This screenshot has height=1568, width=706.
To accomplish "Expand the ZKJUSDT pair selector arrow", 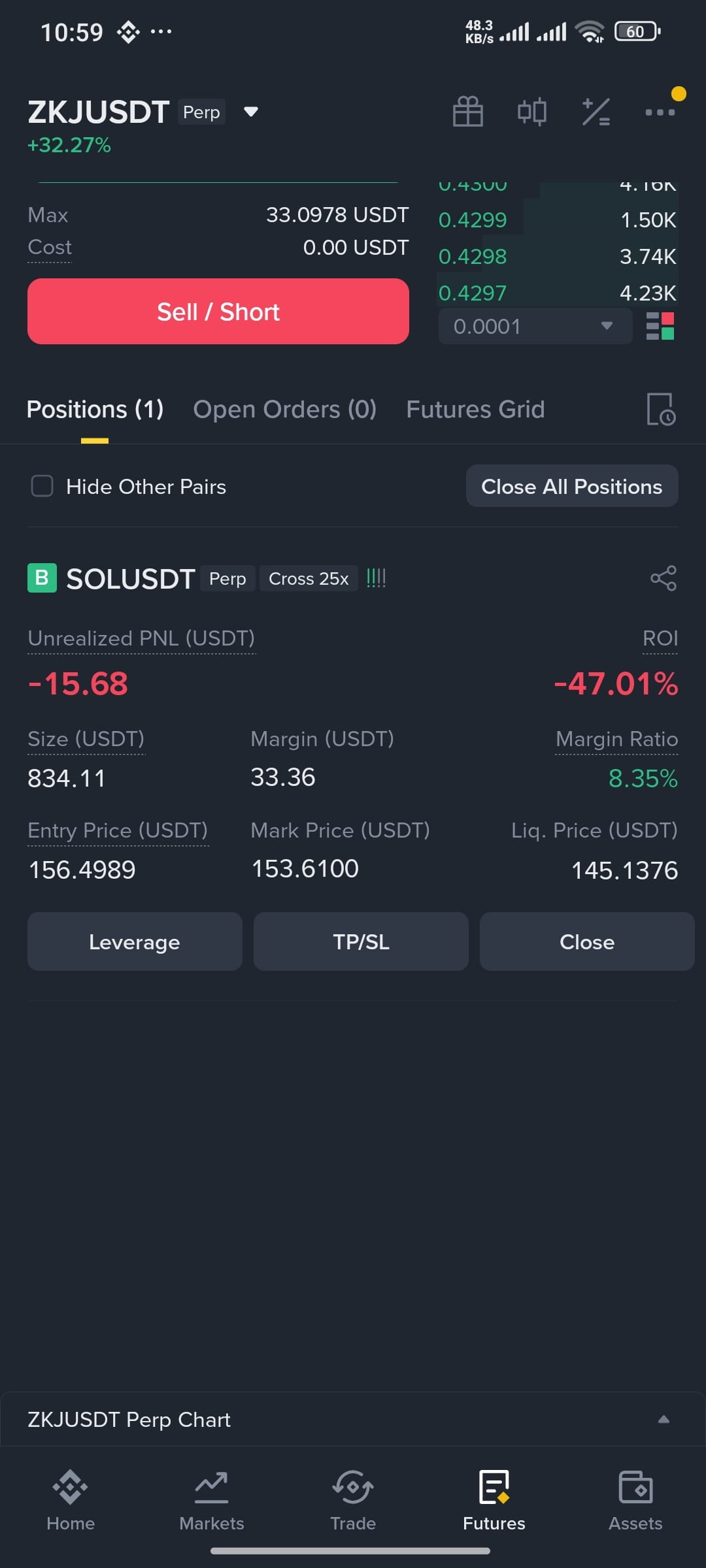I will (x=251, y=112).
